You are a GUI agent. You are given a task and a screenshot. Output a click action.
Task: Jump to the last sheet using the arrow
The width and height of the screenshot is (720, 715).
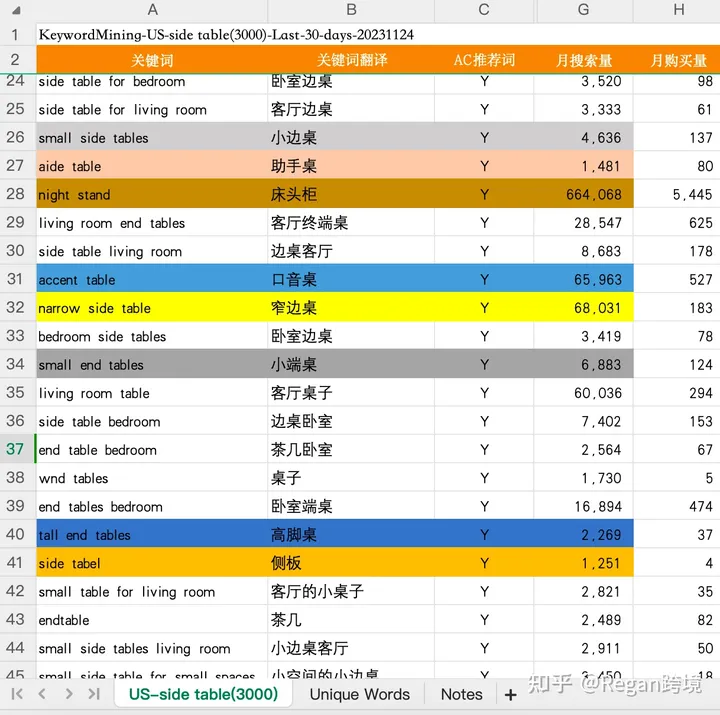[x=94, y=694]
